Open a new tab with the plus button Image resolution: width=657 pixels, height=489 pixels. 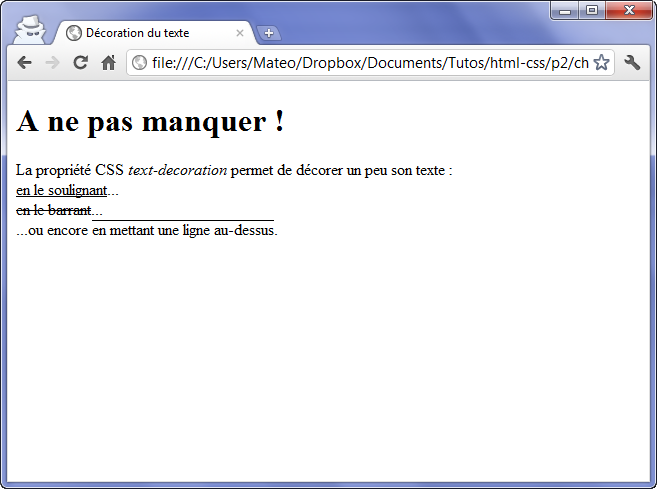(268, 33)
